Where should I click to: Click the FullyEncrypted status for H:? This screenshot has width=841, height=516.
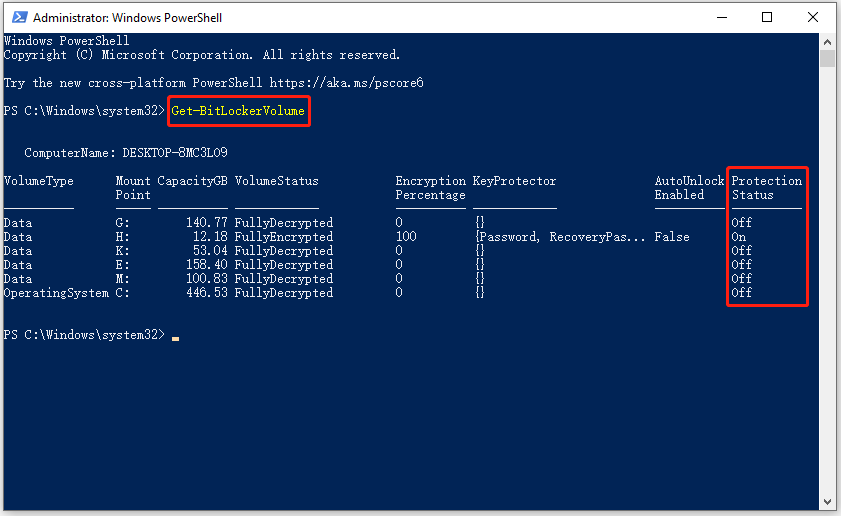click(284, 237)
